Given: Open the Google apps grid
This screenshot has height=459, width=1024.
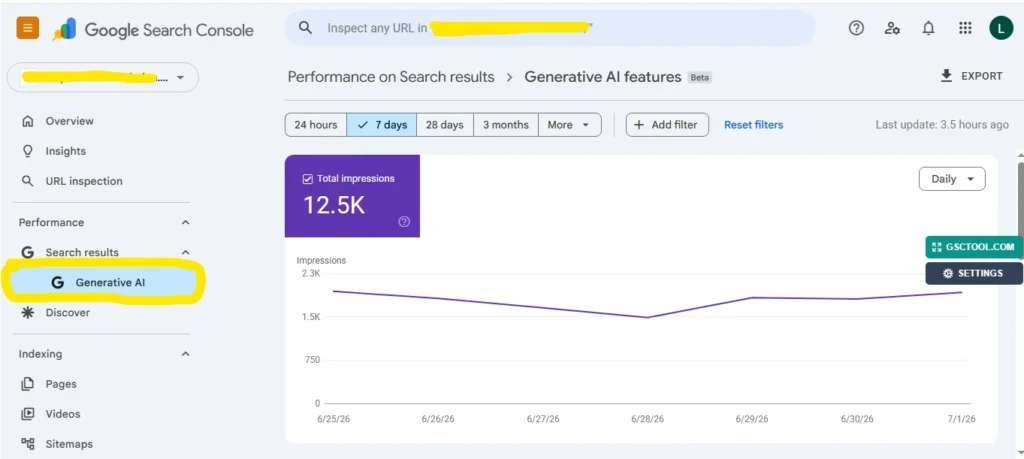Looking at the screenshot, I should [x=965, y=28].
